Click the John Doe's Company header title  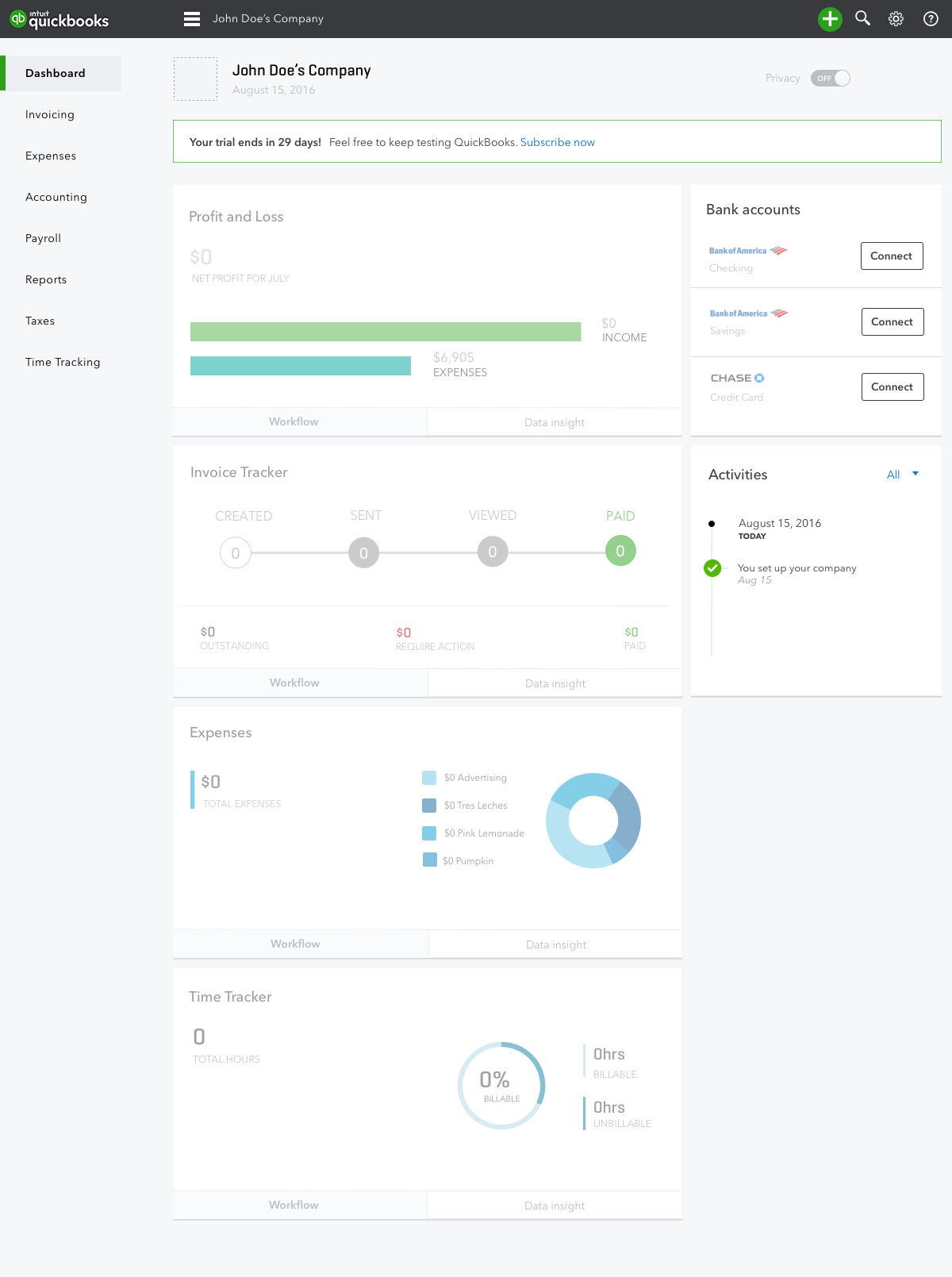coord(301,71)
